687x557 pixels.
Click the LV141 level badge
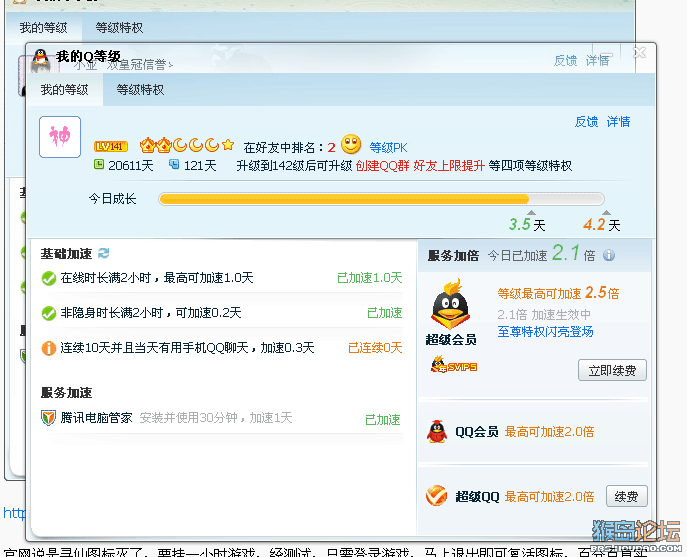click(x=110, y=146)
